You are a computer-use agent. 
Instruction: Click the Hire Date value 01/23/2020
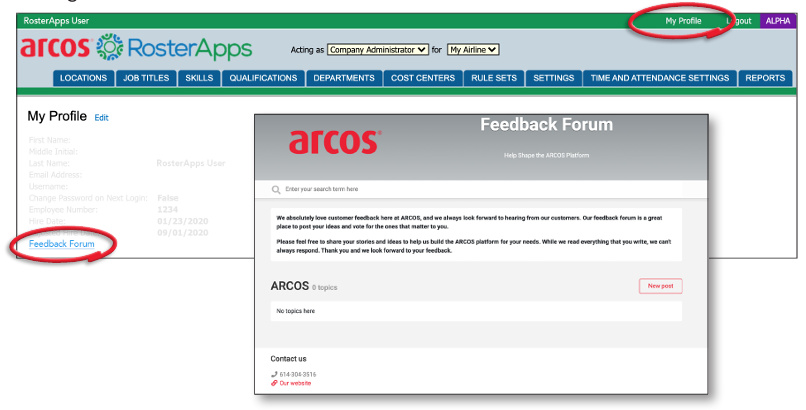[x=182, y=221]
